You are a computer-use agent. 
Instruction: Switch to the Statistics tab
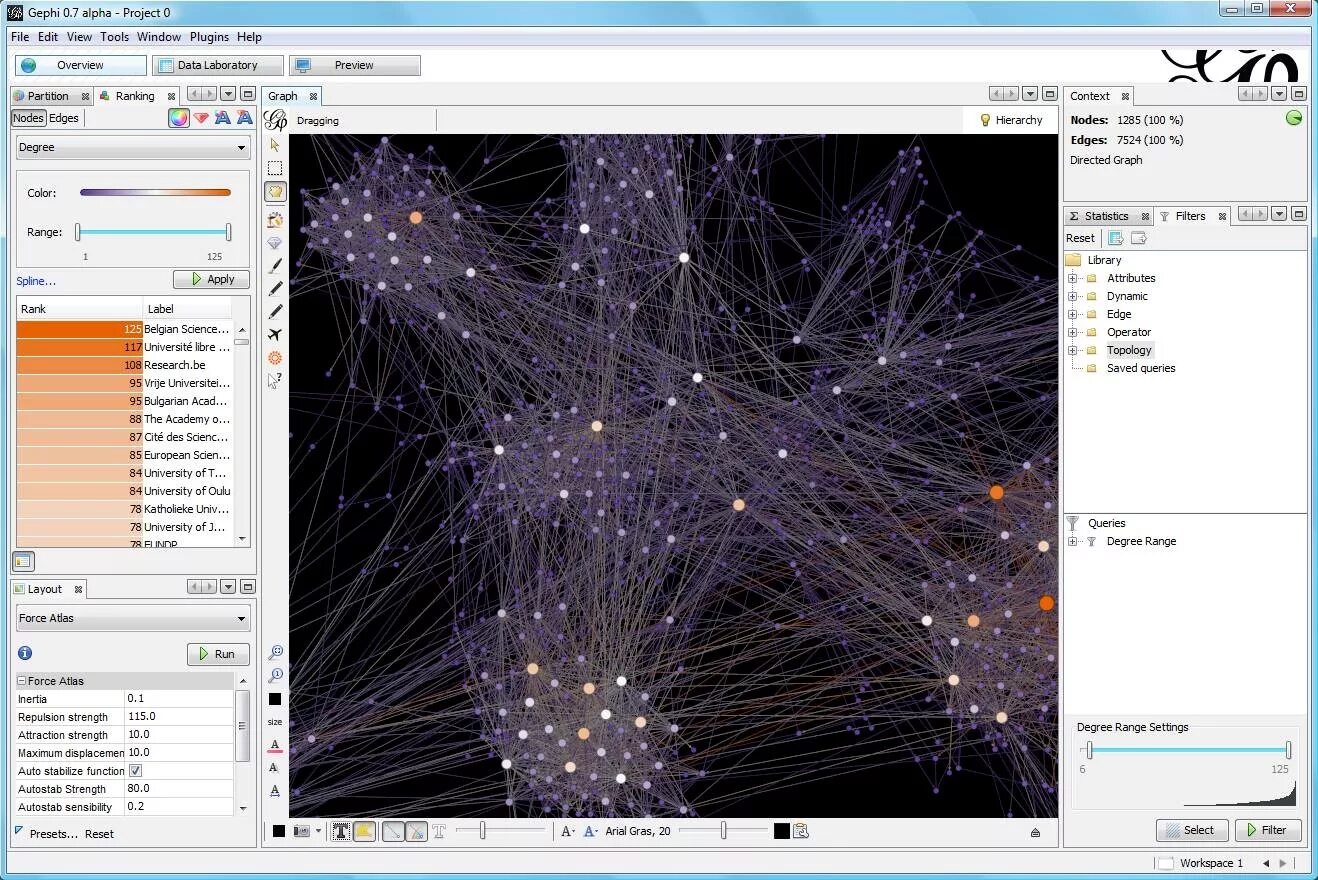coord(1106,216)
